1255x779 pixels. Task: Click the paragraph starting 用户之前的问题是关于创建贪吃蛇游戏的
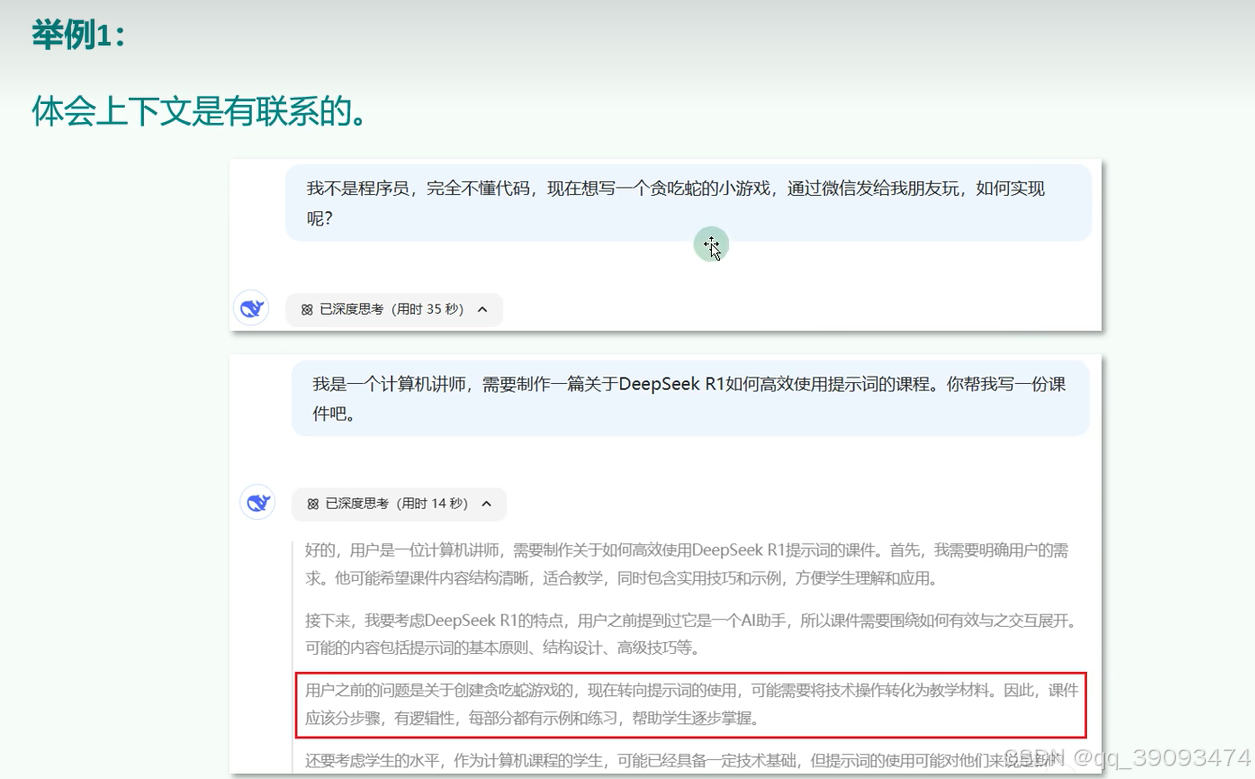coord(692,704)
